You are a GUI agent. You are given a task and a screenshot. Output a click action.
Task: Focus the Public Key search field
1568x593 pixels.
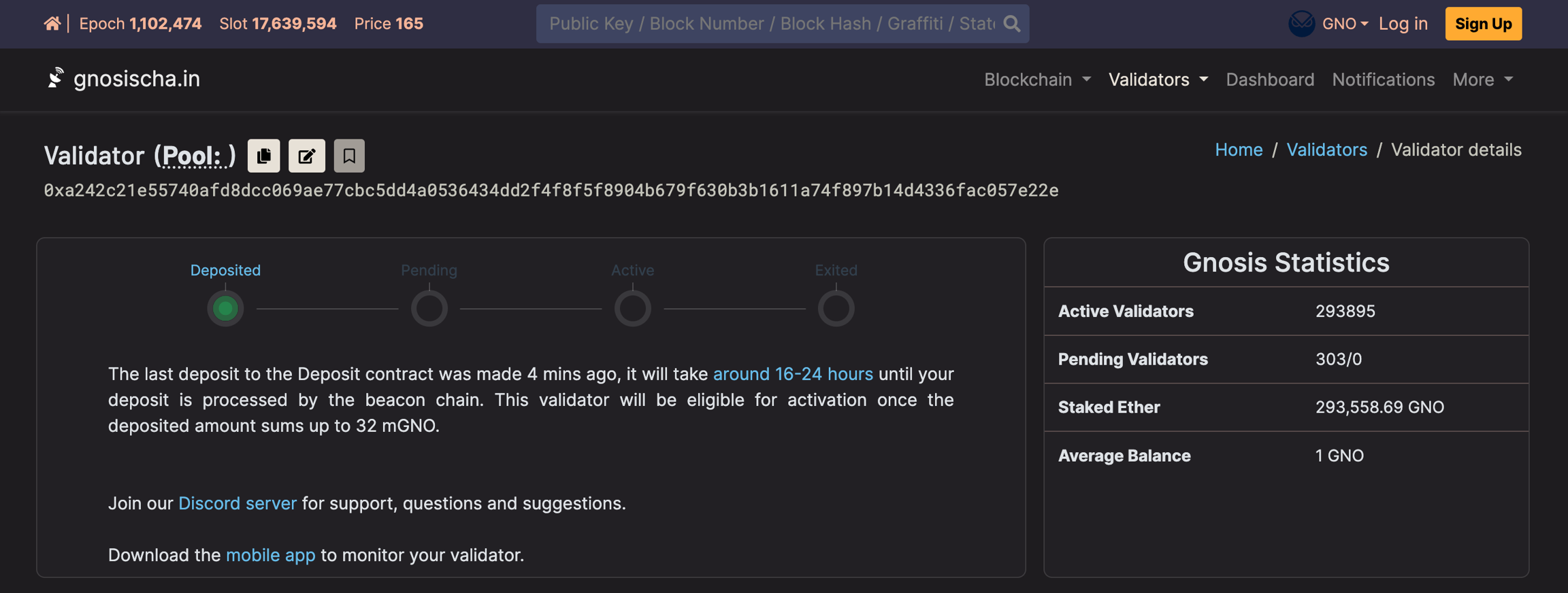coord(771,24)
